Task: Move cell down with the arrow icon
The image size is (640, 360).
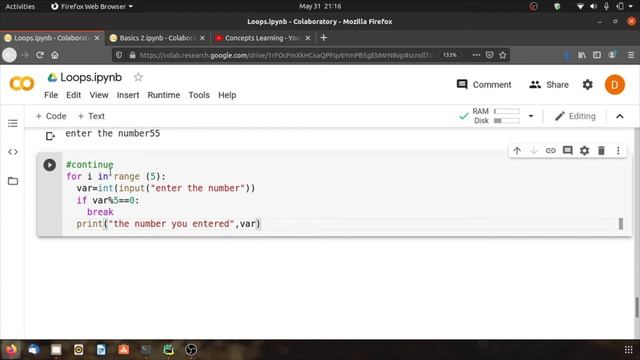Action: coord(533,151)
